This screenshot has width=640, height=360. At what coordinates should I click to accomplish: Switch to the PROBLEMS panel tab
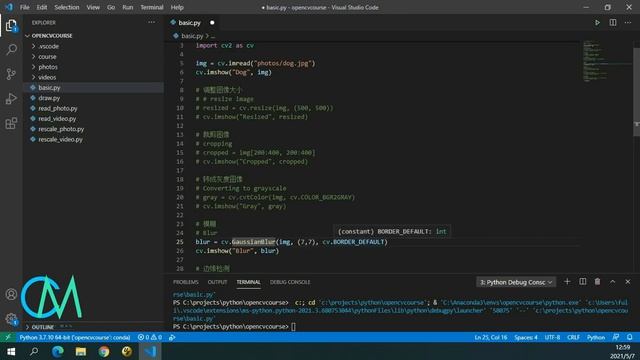click(x=185, y=282)
